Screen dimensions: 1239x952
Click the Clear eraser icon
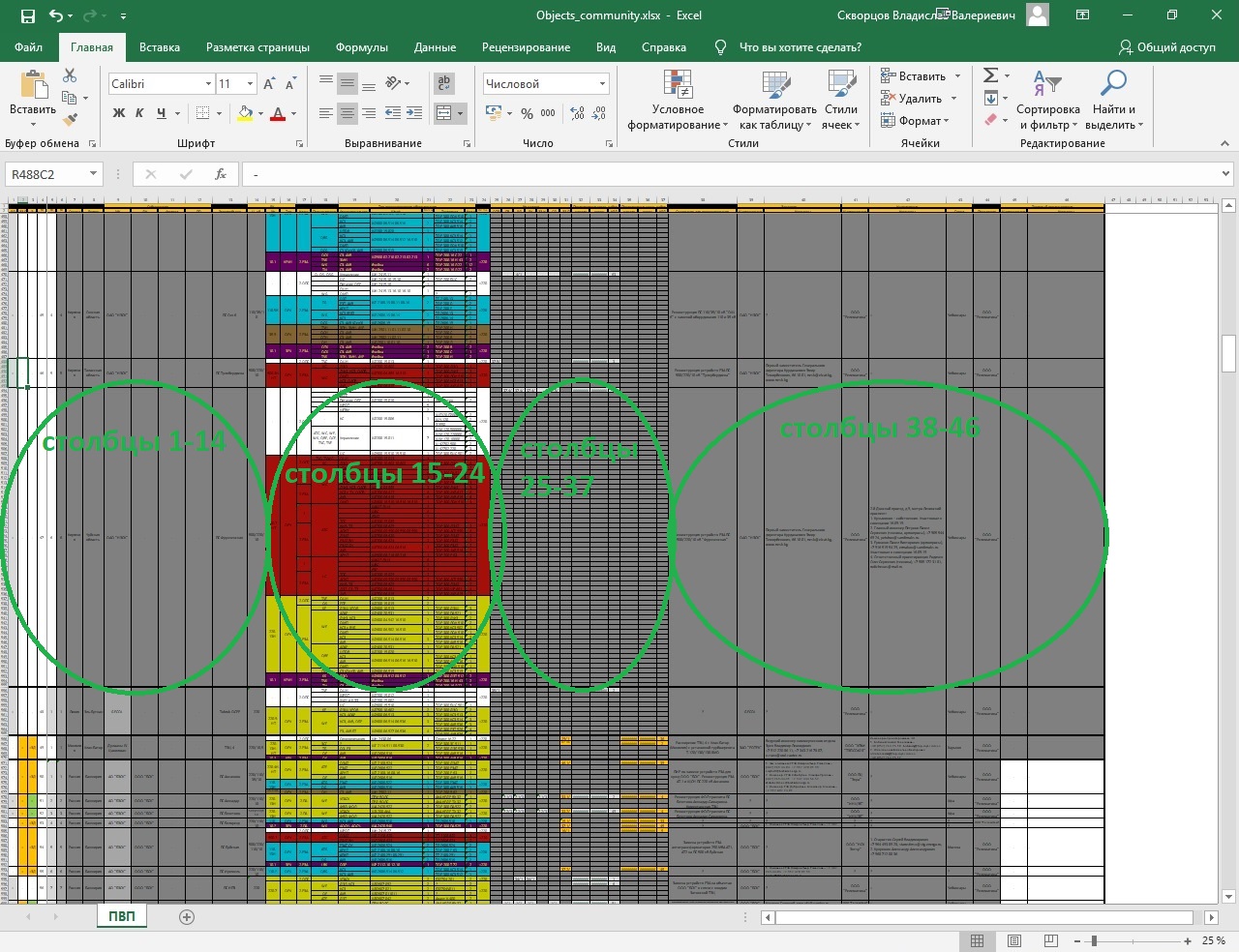(x=990, y=120)
